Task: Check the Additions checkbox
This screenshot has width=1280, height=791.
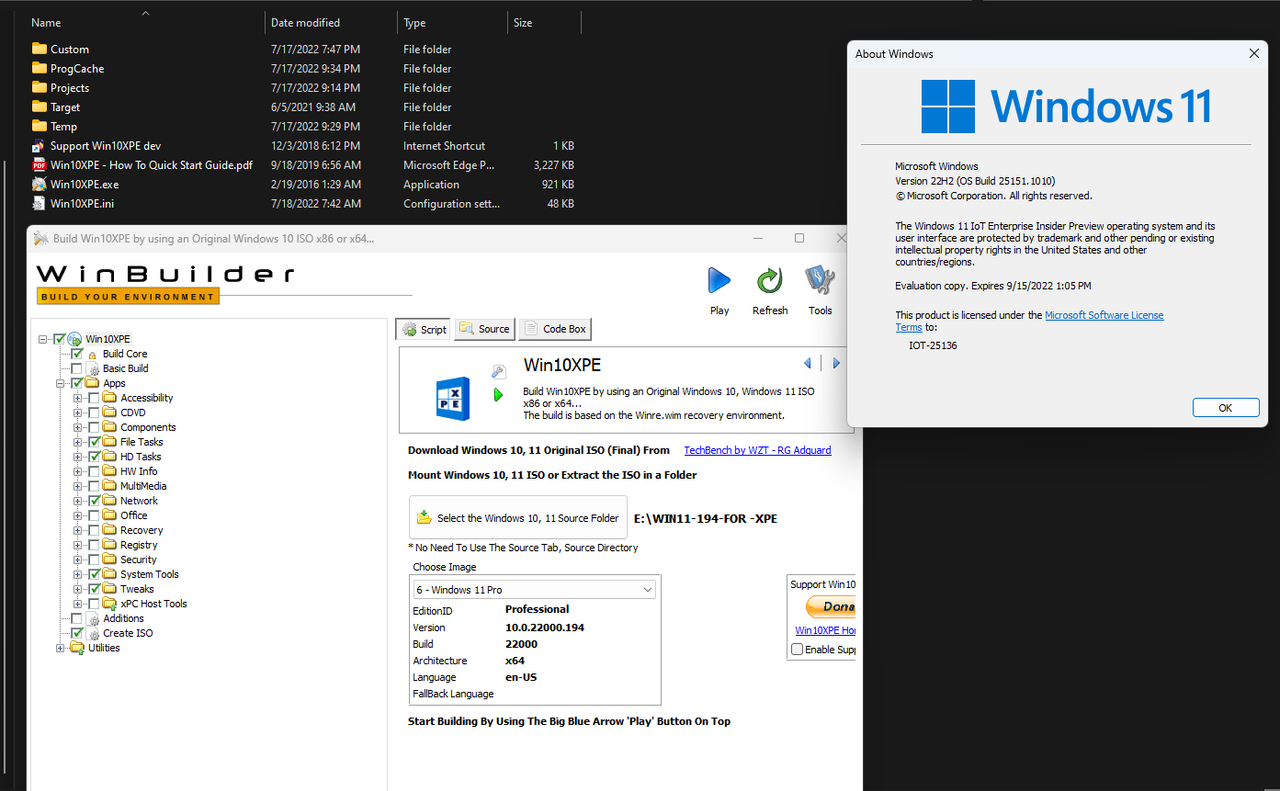Action: click(77, 619)
